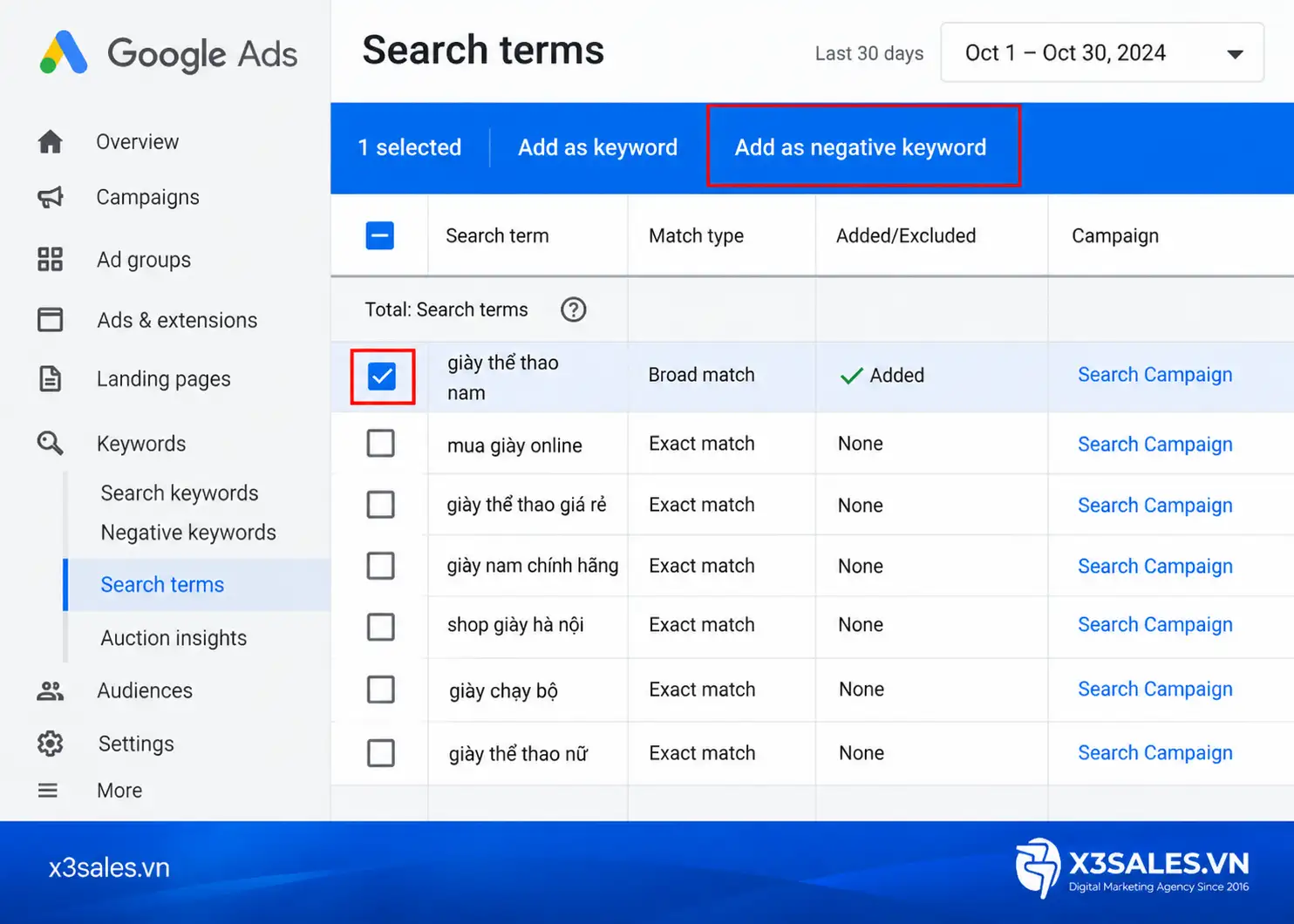Open Overview via the home icon
Image resolution: width=1294 pixels, height=924 pixels.
(x=51, y=141)
